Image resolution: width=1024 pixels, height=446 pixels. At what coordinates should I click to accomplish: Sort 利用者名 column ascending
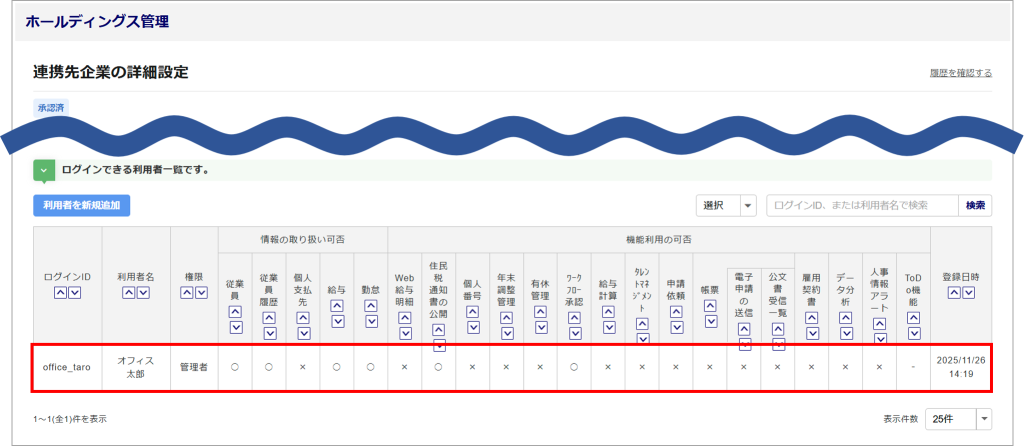[x=128, y=293]
